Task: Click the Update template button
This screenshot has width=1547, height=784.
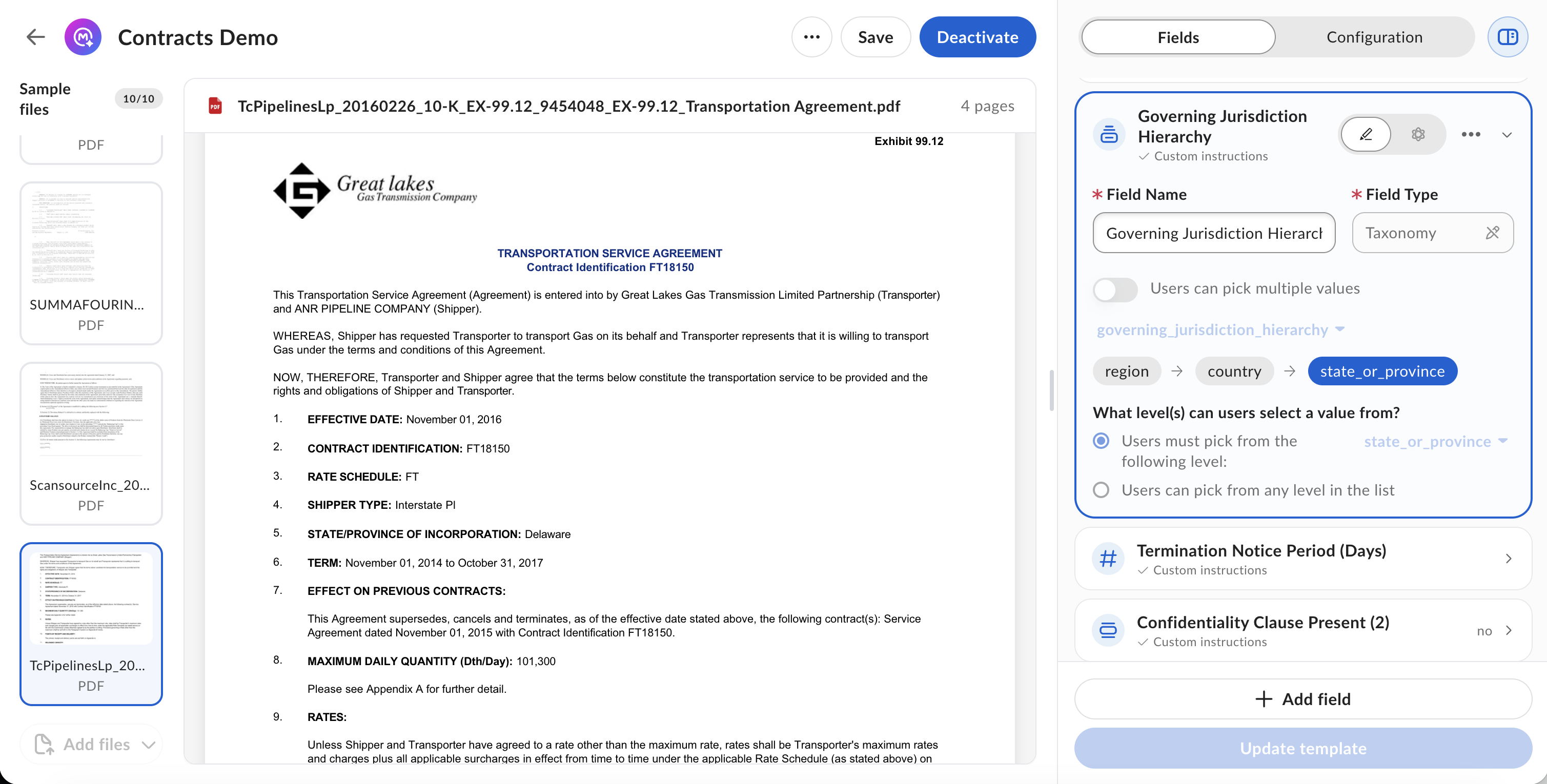Action: coord(1302,749)
